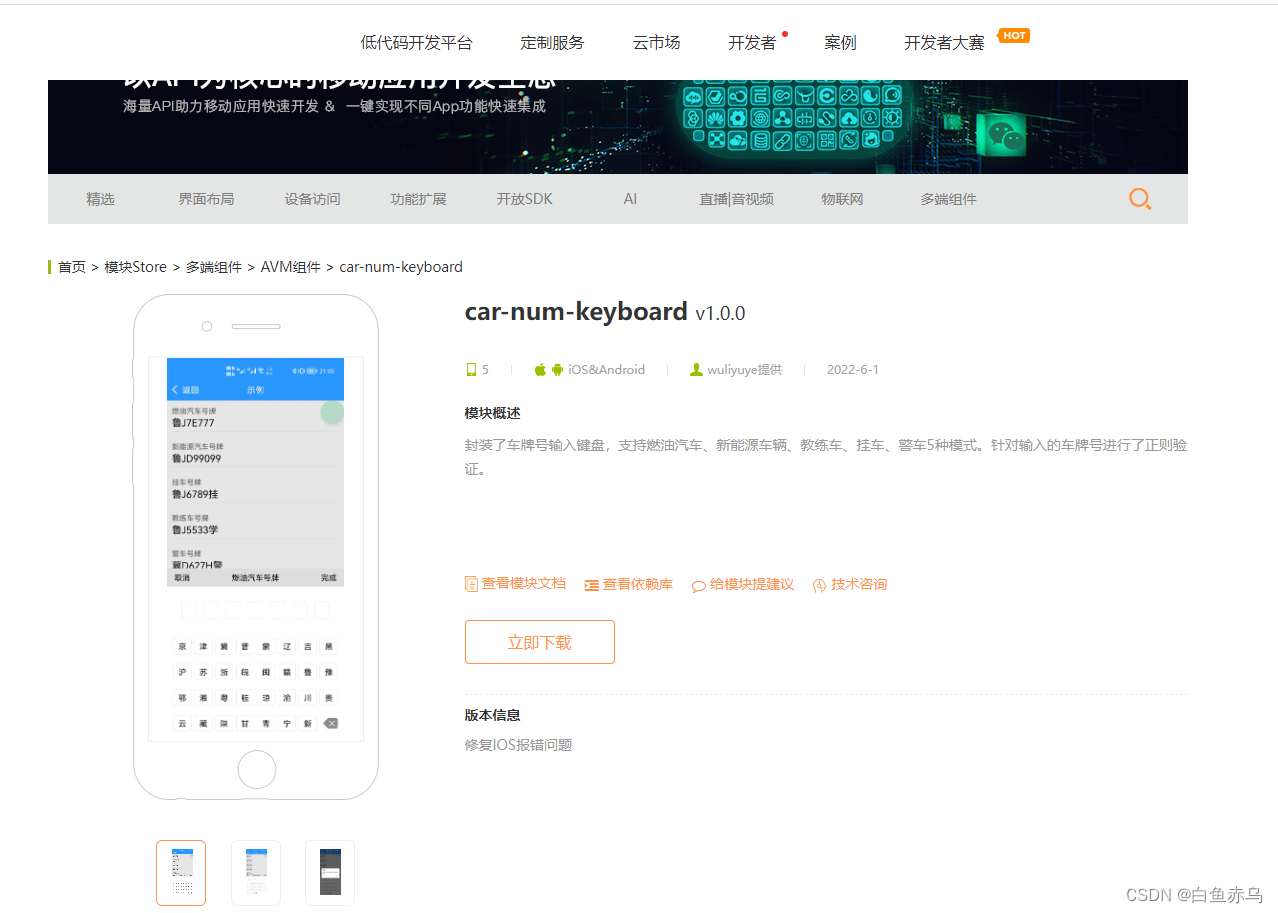This screenshot has height=913, width=1278.
Task: Click 多端组件 breadcrumb link
Action: [214, 267]
